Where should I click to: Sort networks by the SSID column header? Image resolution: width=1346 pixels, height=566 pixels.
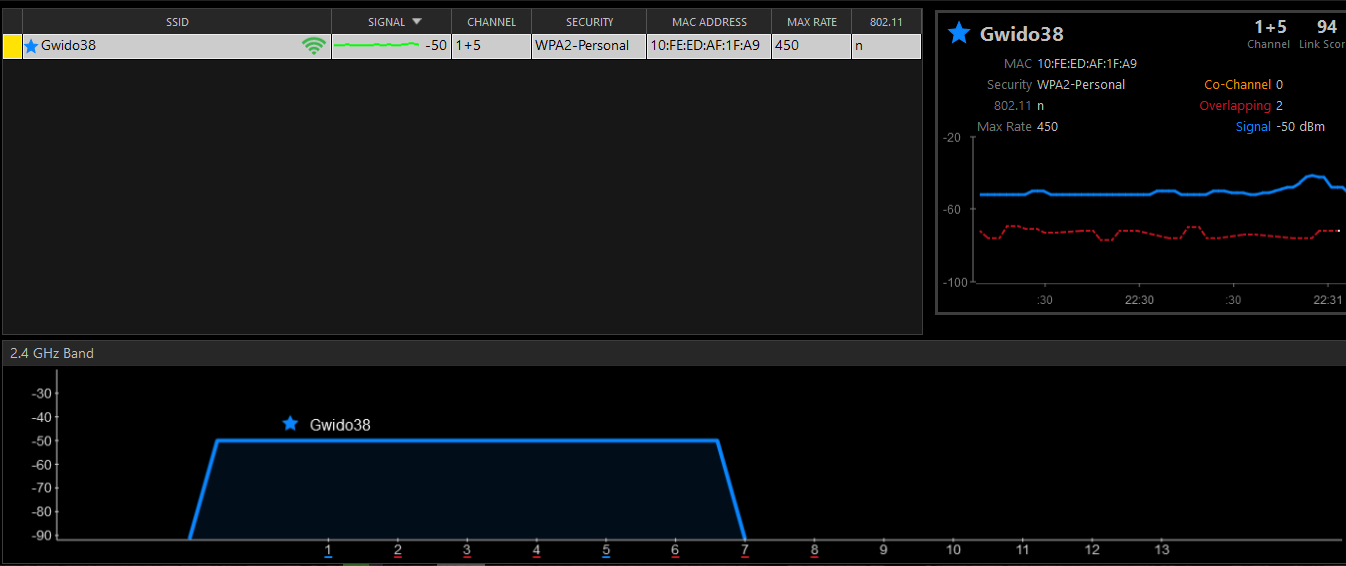coord(177,22)
